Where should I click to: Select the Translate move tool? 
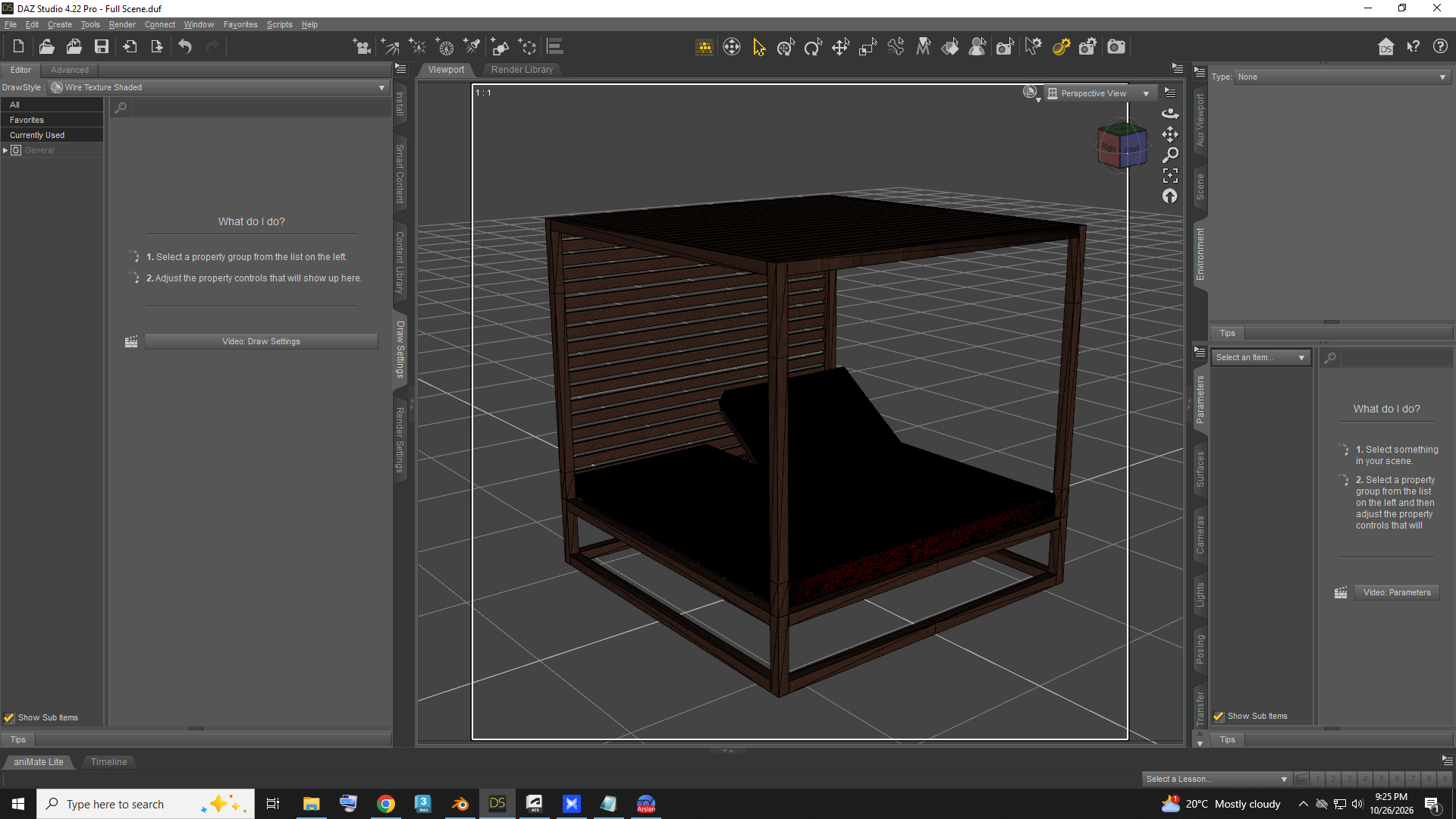pos(840,47)
